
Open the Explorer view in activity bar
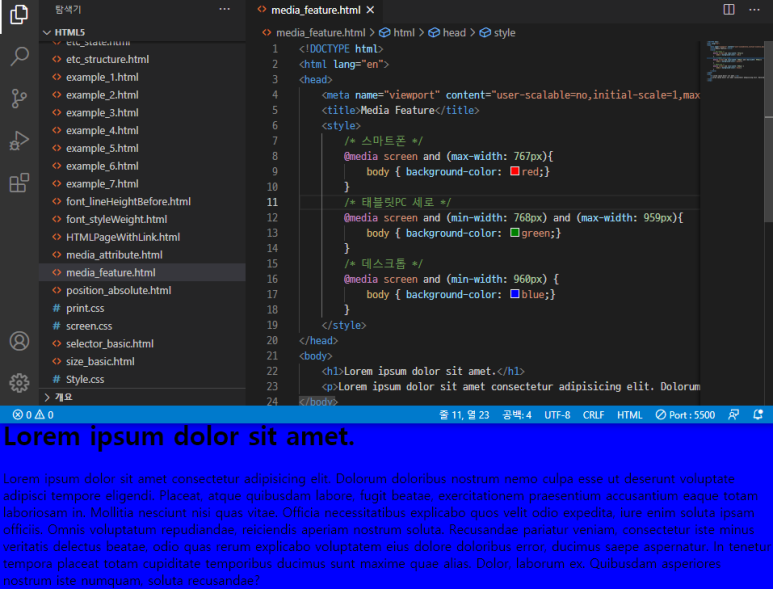pos(19,14)
